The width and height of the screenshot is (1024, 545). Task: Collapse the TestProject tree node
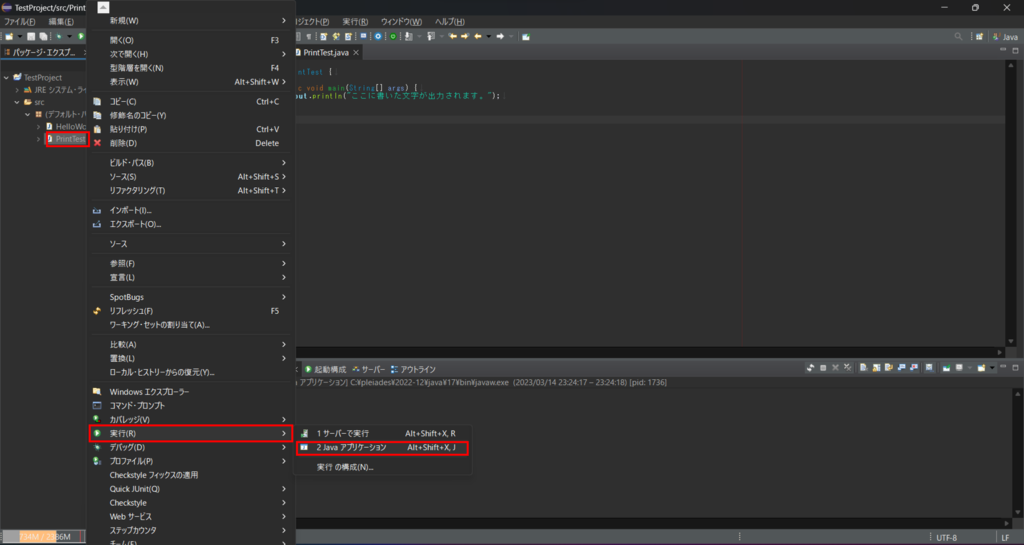[7, 77]
